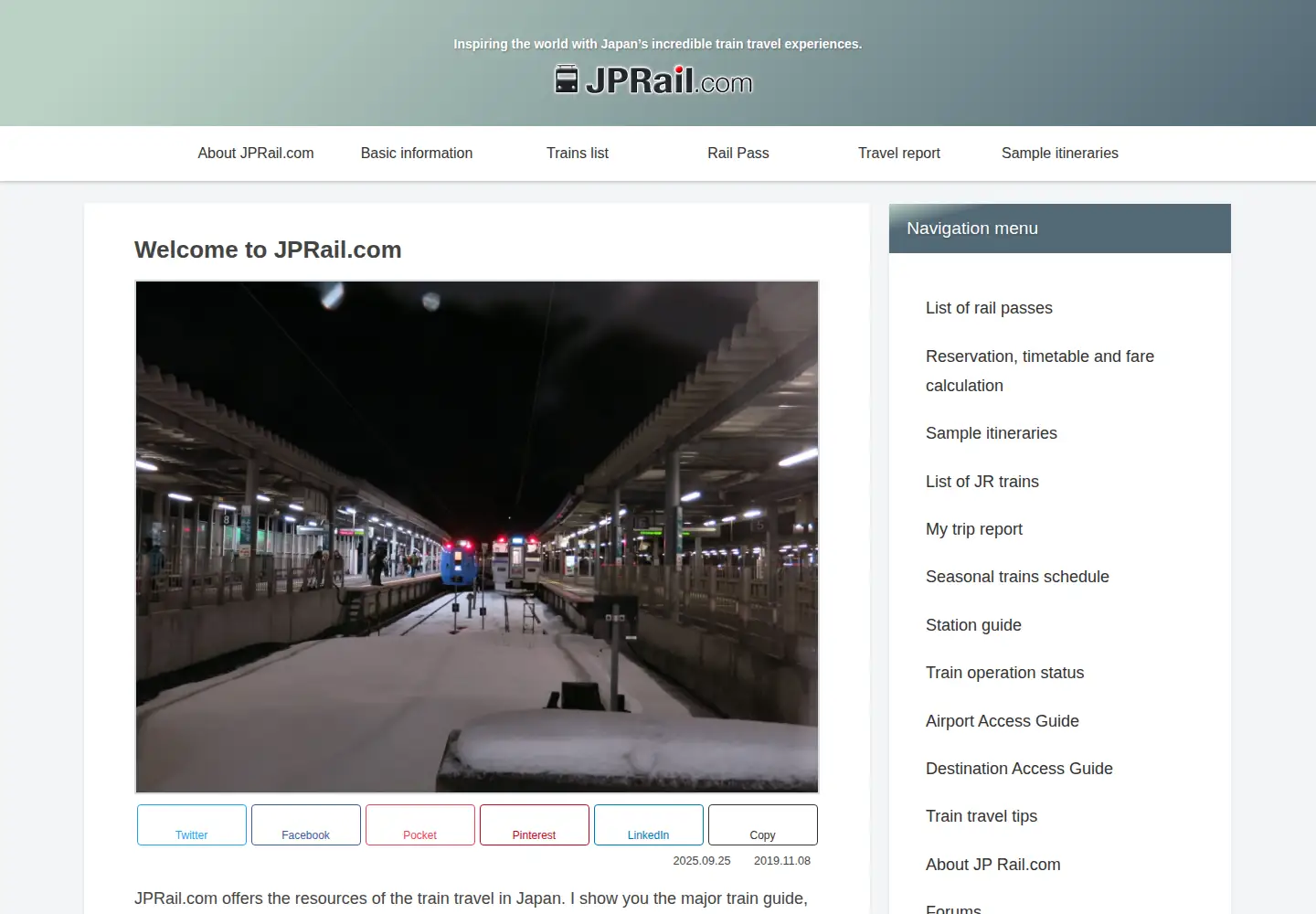Image resolution: width=1316 pixels, height=914 pixels.
Task: Open List of JR trains
Action: coord(982,482)
